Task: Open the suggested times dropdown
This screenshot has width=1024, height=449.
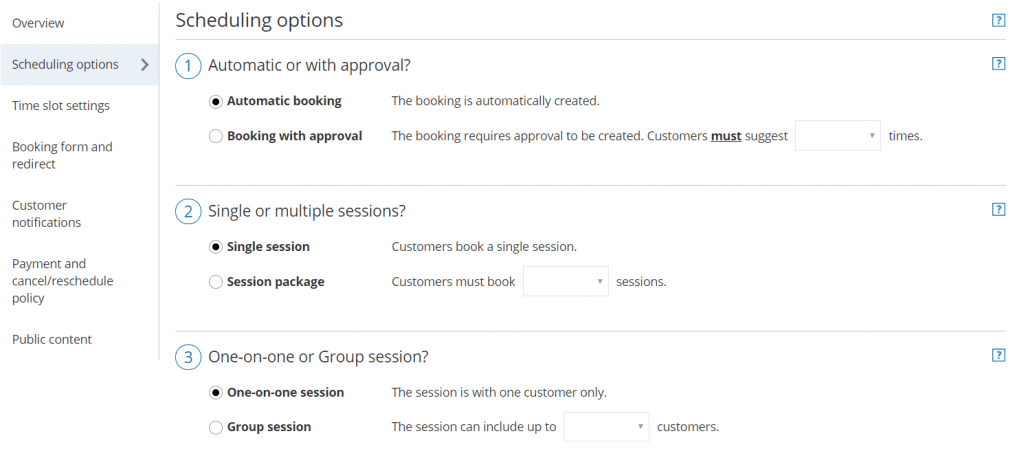Action: click(837, 136)
